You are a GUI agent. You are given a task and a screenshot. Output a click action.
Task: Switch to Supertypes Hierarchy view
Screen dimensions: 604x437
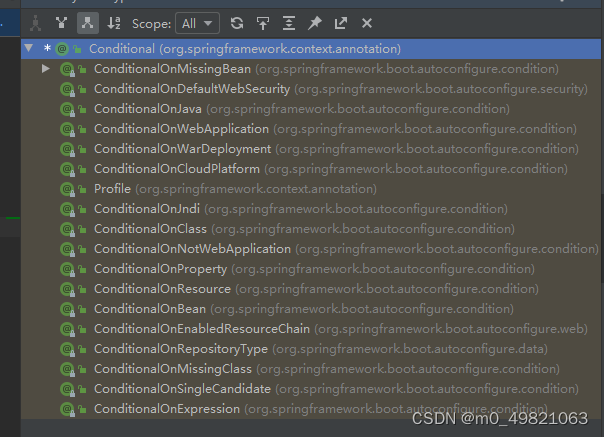(61, 23)
